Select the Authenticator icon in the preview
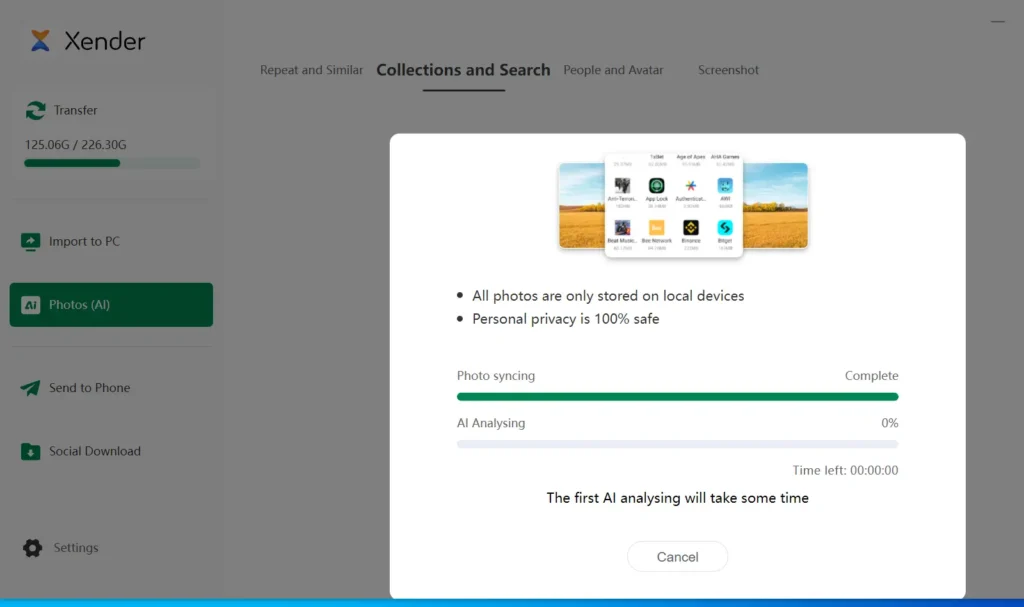Image resolution: width=1024 pixels, height=607 pixels. point(690,185)
